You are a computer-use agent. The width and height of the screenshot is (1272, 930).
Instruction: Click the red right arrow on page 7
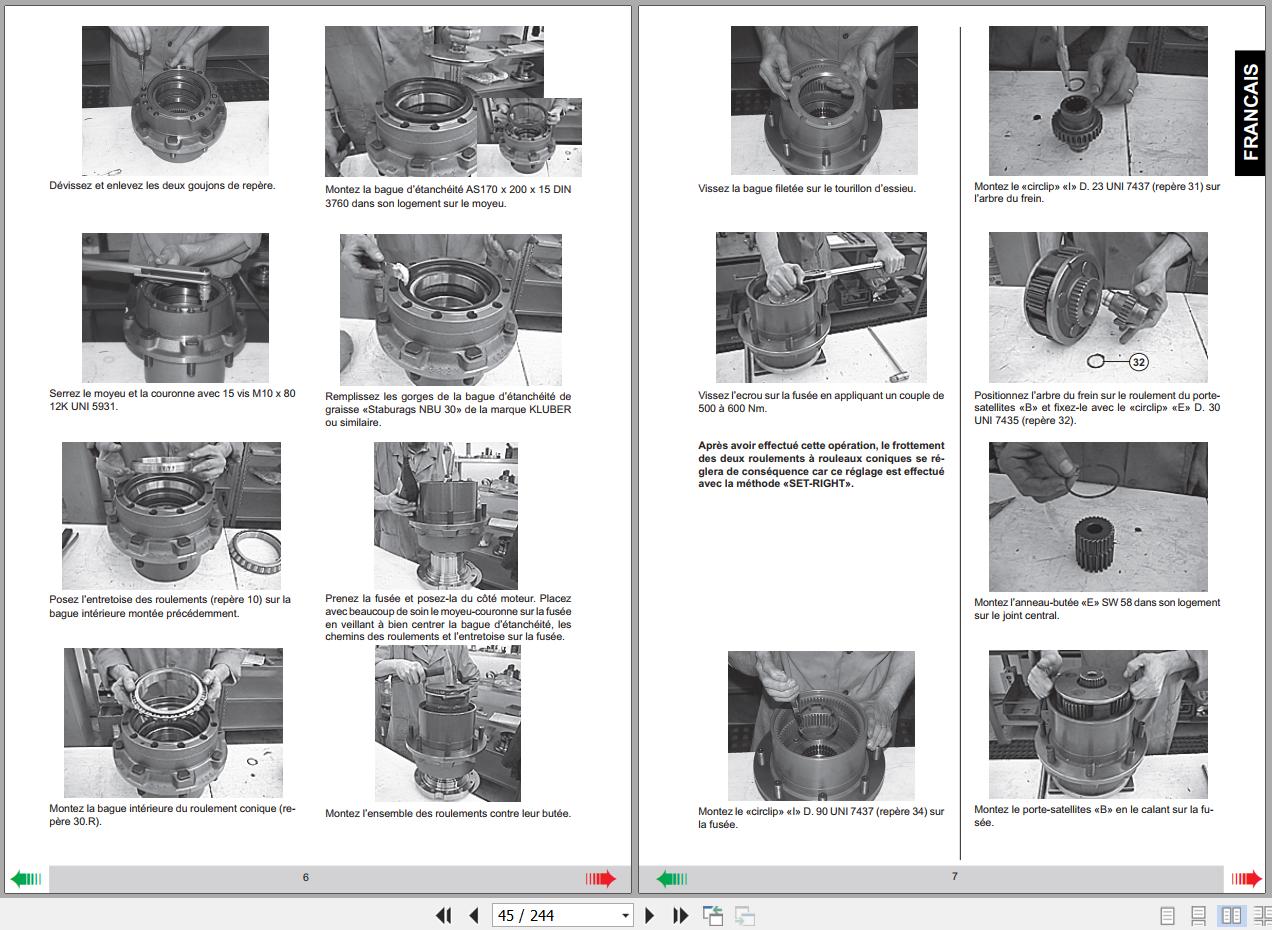pos(1247,879)
